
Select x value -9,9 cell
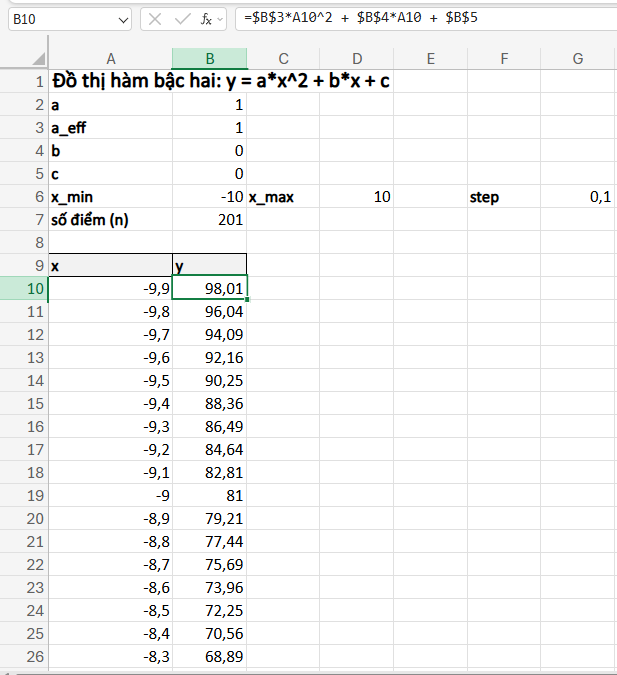[x=111, y=288]
